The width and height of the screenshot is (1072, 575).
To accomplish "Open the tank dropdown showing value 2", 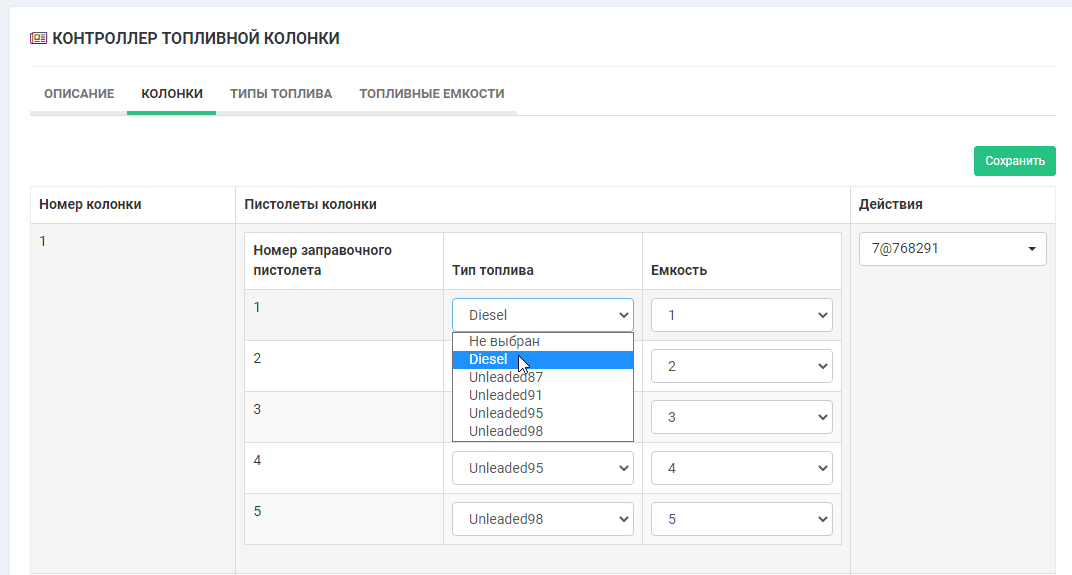I will pyautogui.click(x=741, y=366).
